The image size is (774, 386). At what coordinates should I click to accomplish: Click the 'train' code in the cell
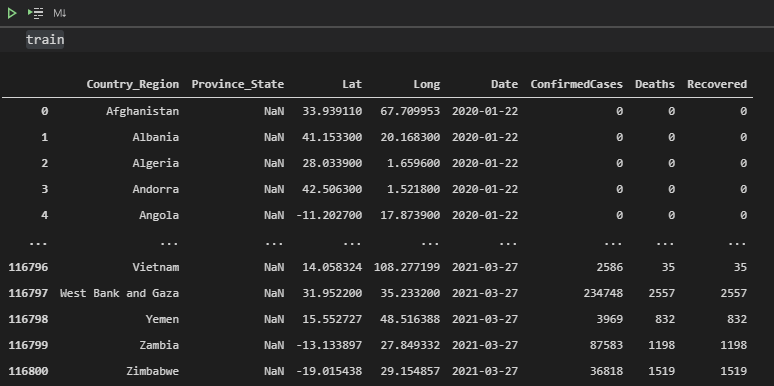pyautogui.click(x=45, y=39)
